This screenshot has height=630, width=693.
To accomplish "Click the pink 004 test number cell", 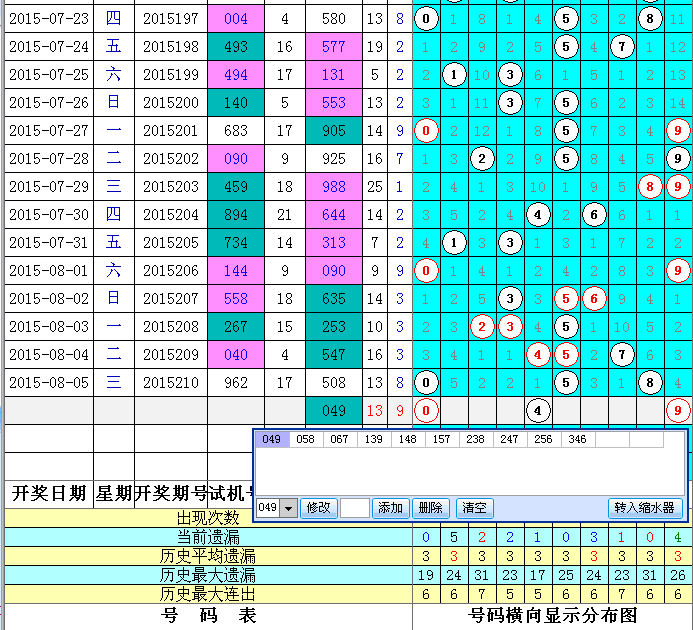I will point(236,19).
